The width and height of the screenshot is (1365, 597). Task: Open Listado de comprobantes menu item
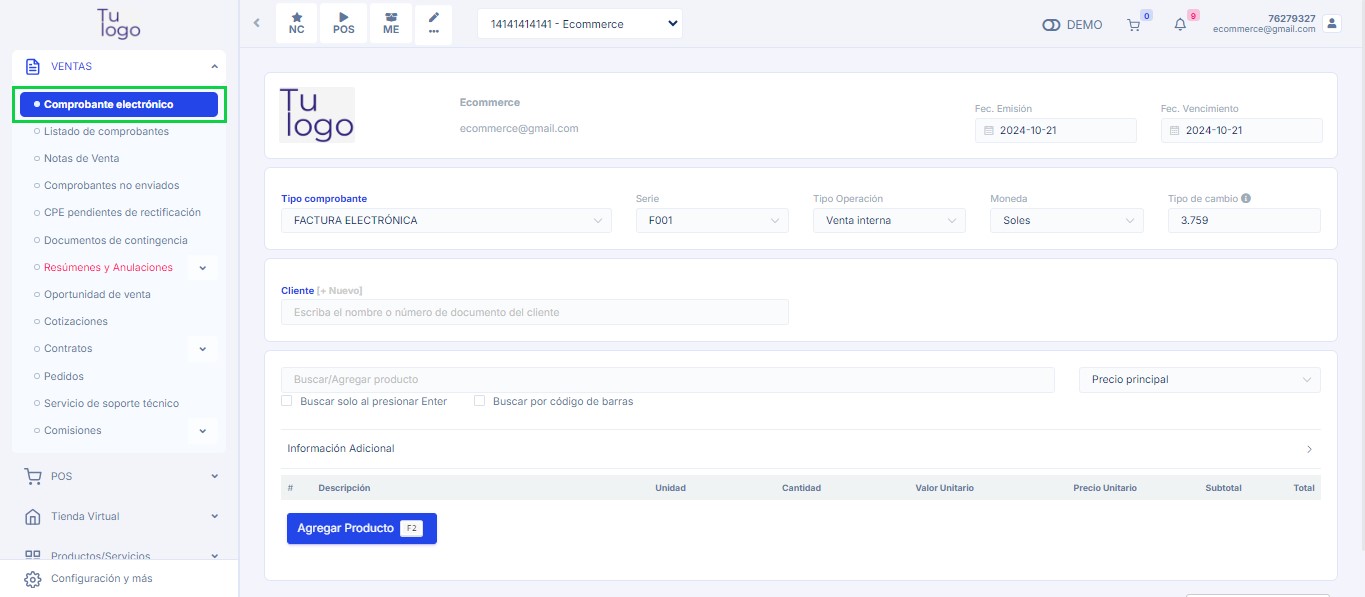pyautogui.click(x=106, y=131)
